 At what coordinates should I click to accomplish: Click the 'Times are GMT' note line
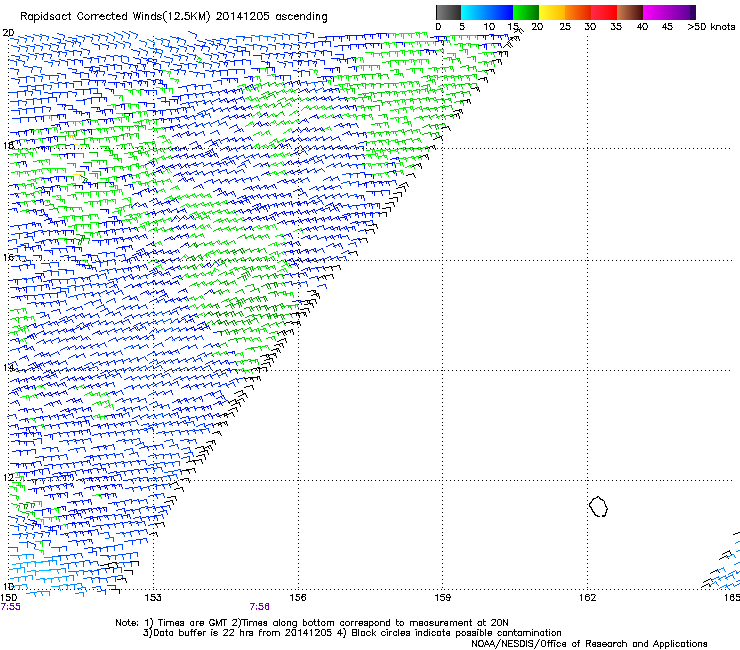click(x=311, y=623)
